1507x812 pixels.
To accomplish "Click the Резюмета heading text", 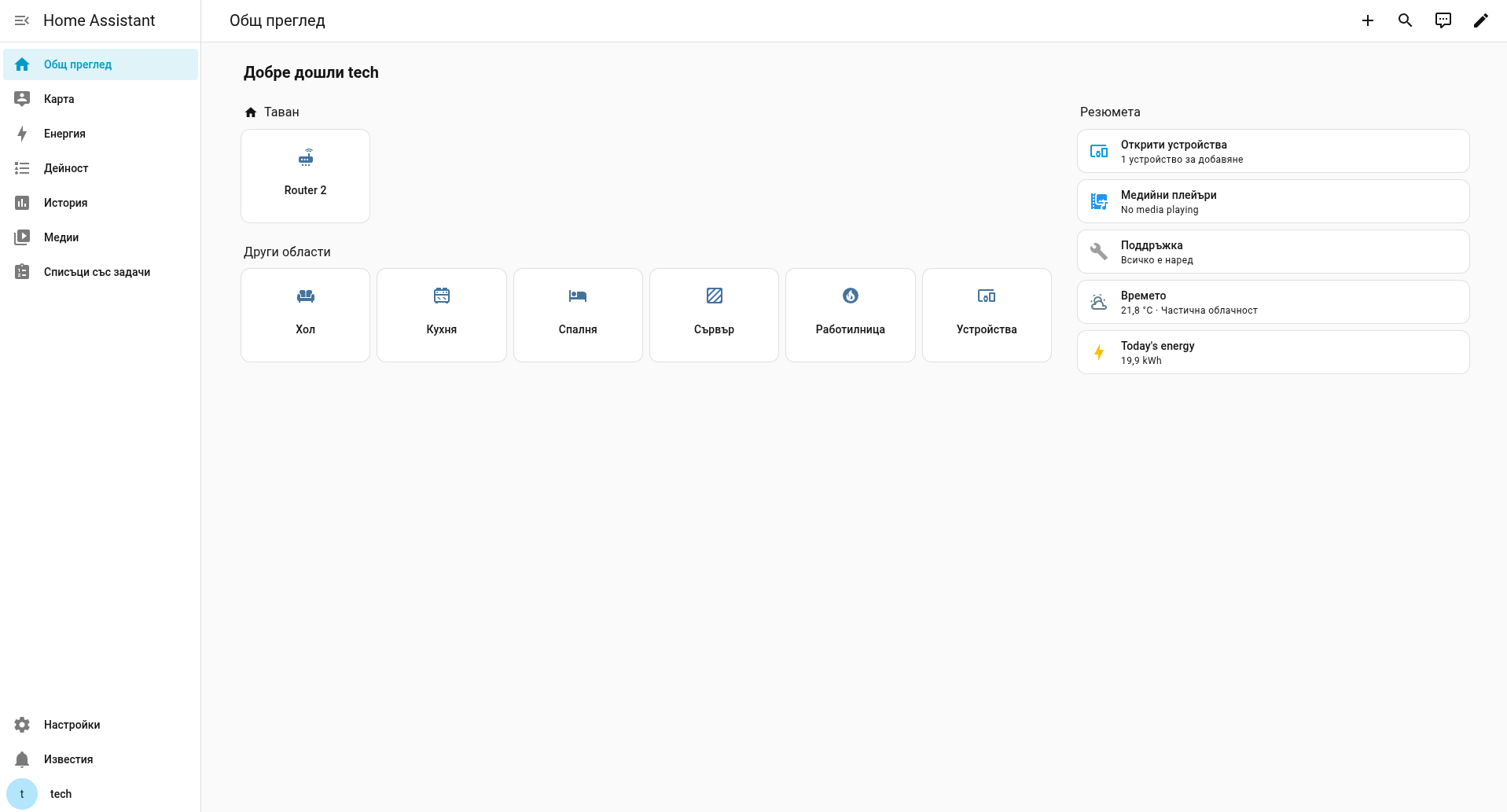I will coord(1110,112).
